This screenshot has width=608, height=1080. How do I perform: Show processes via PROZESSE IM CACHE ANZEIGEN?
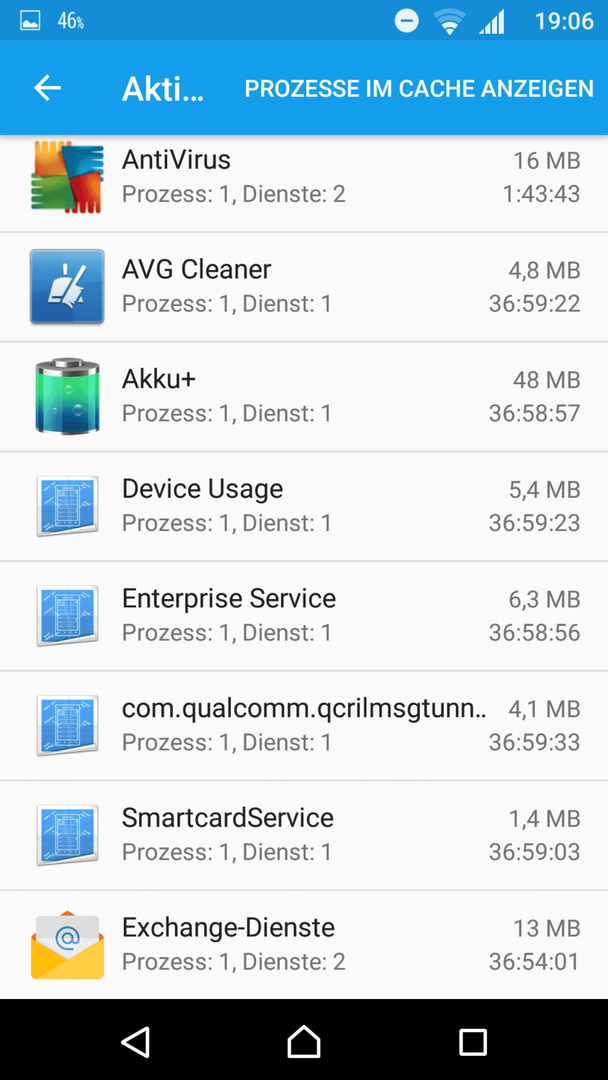click(x=419, y=89)
